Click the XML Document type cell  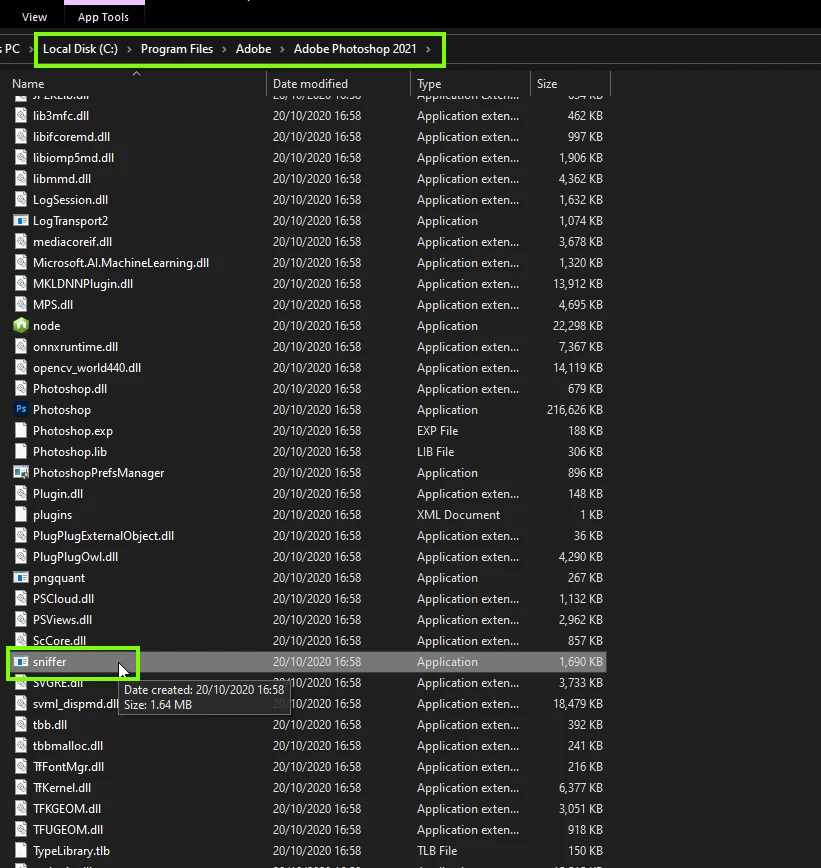[458, 515]
